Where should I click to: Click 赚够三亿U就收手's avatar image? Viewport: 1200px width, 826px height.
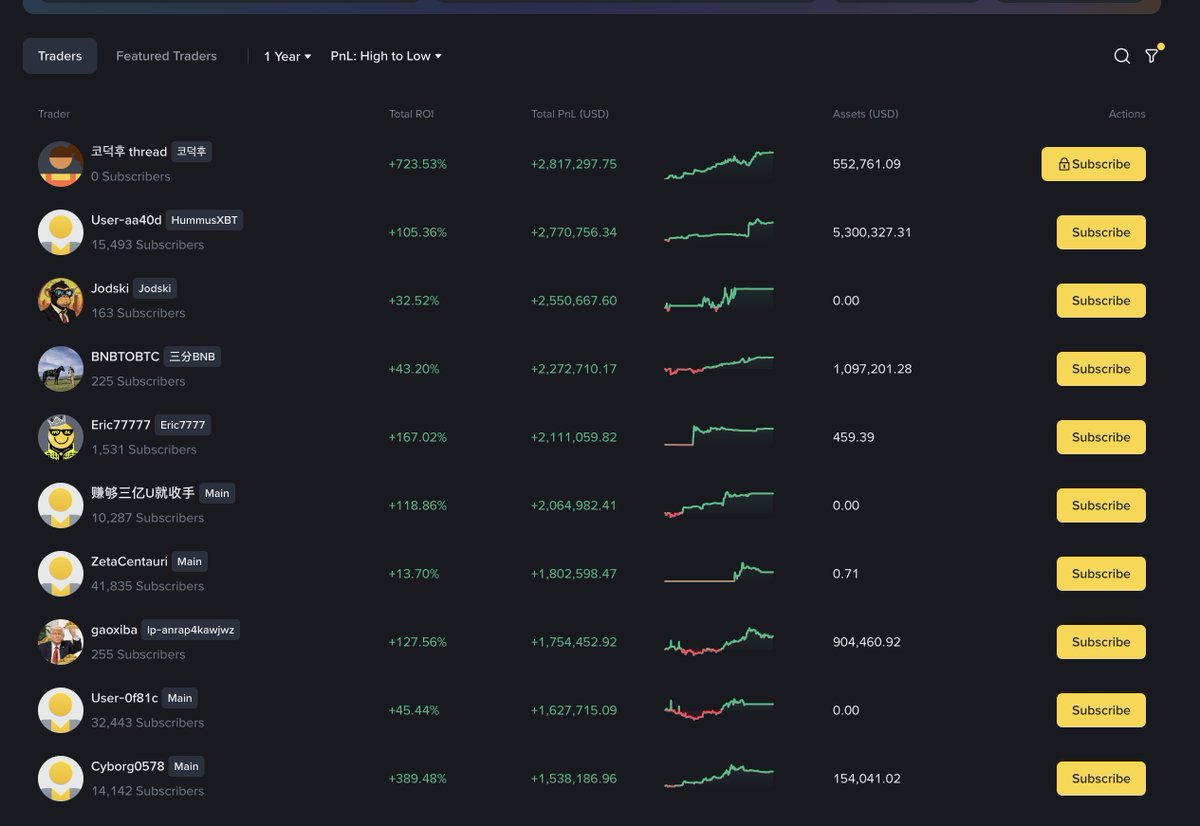click(60, 505)
